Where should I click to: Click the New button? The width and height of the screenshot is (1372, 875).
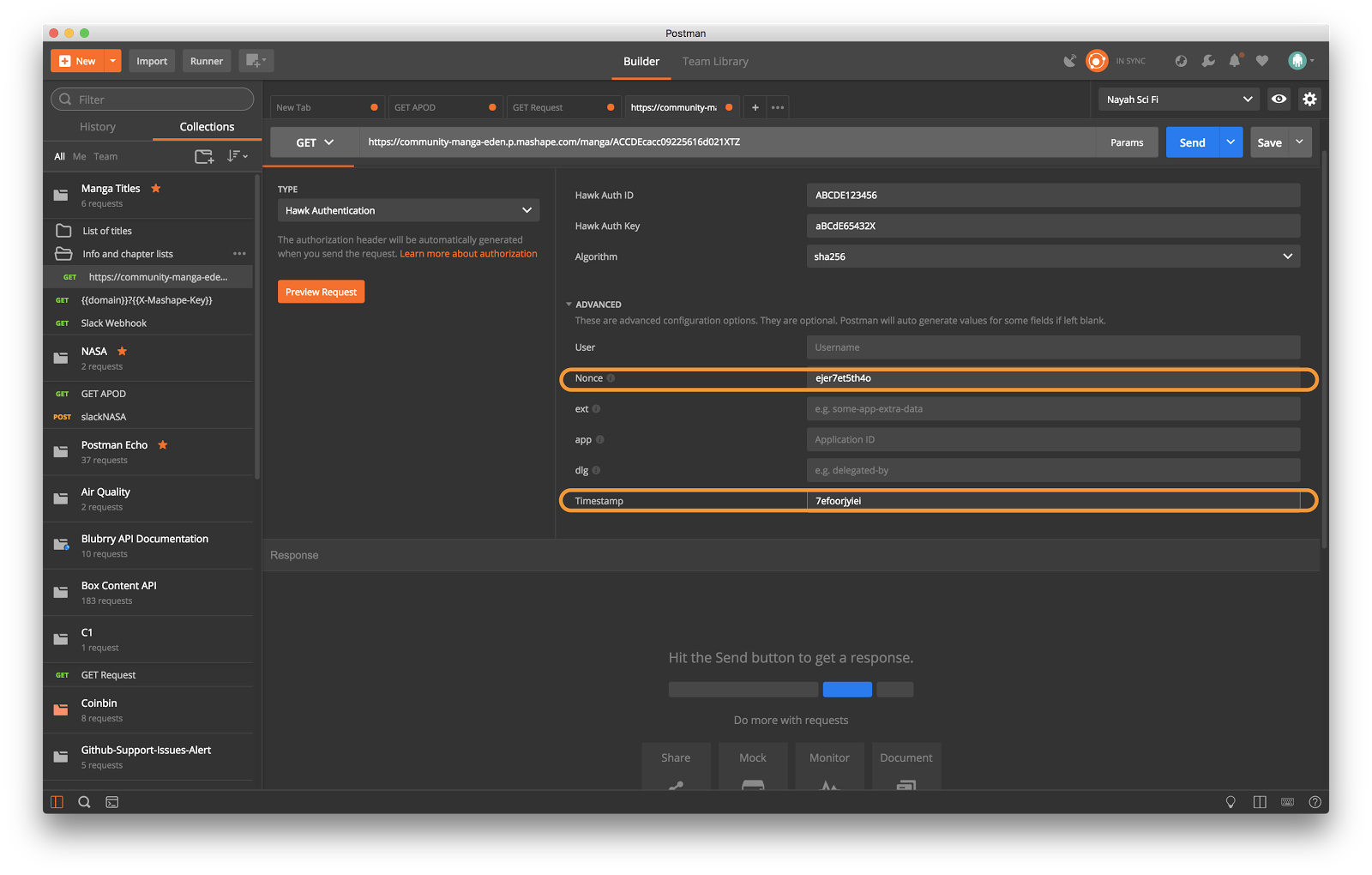click(x=77, y=61)
